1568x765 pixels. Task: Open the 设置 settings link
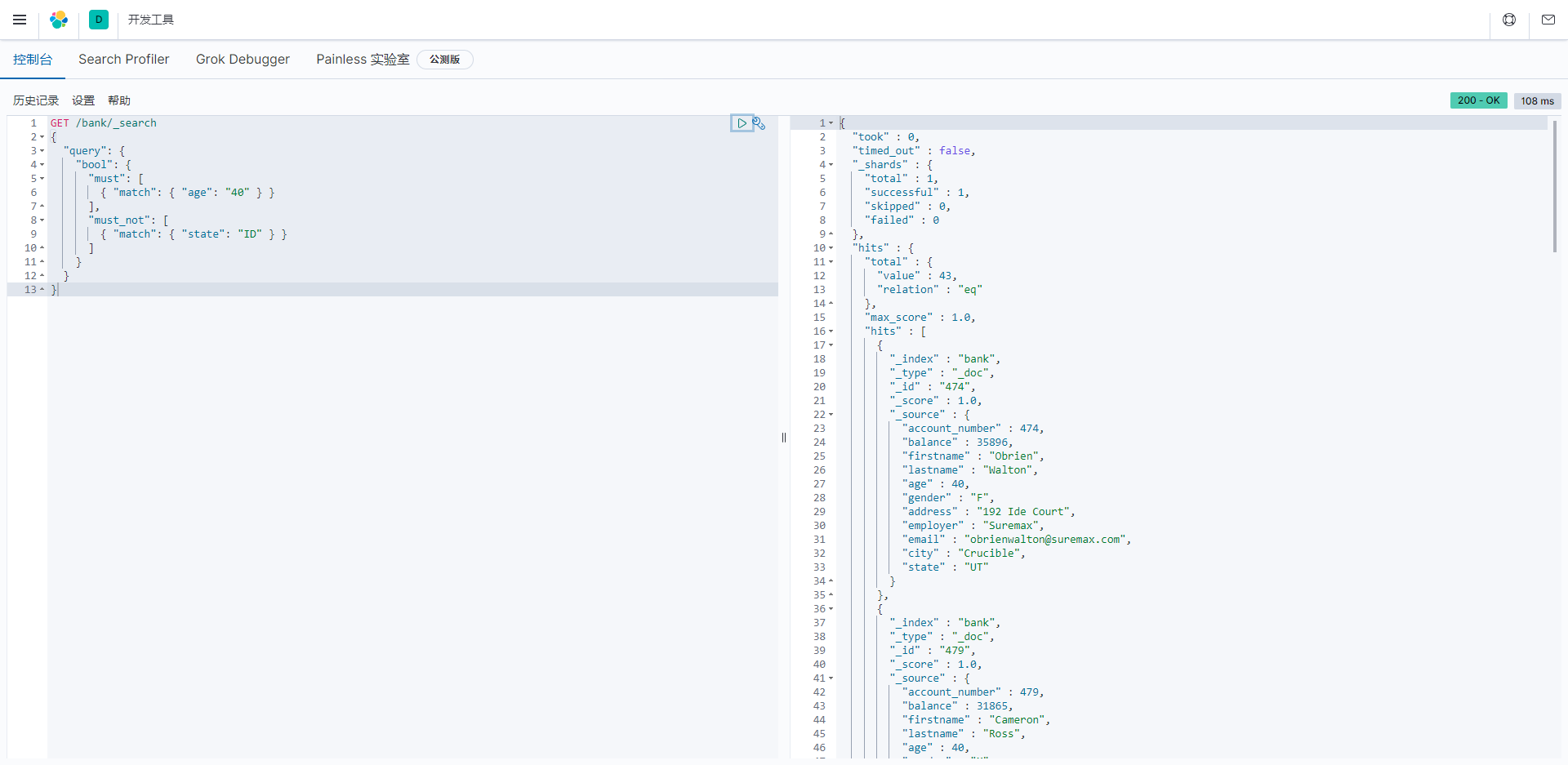(83, 100)
